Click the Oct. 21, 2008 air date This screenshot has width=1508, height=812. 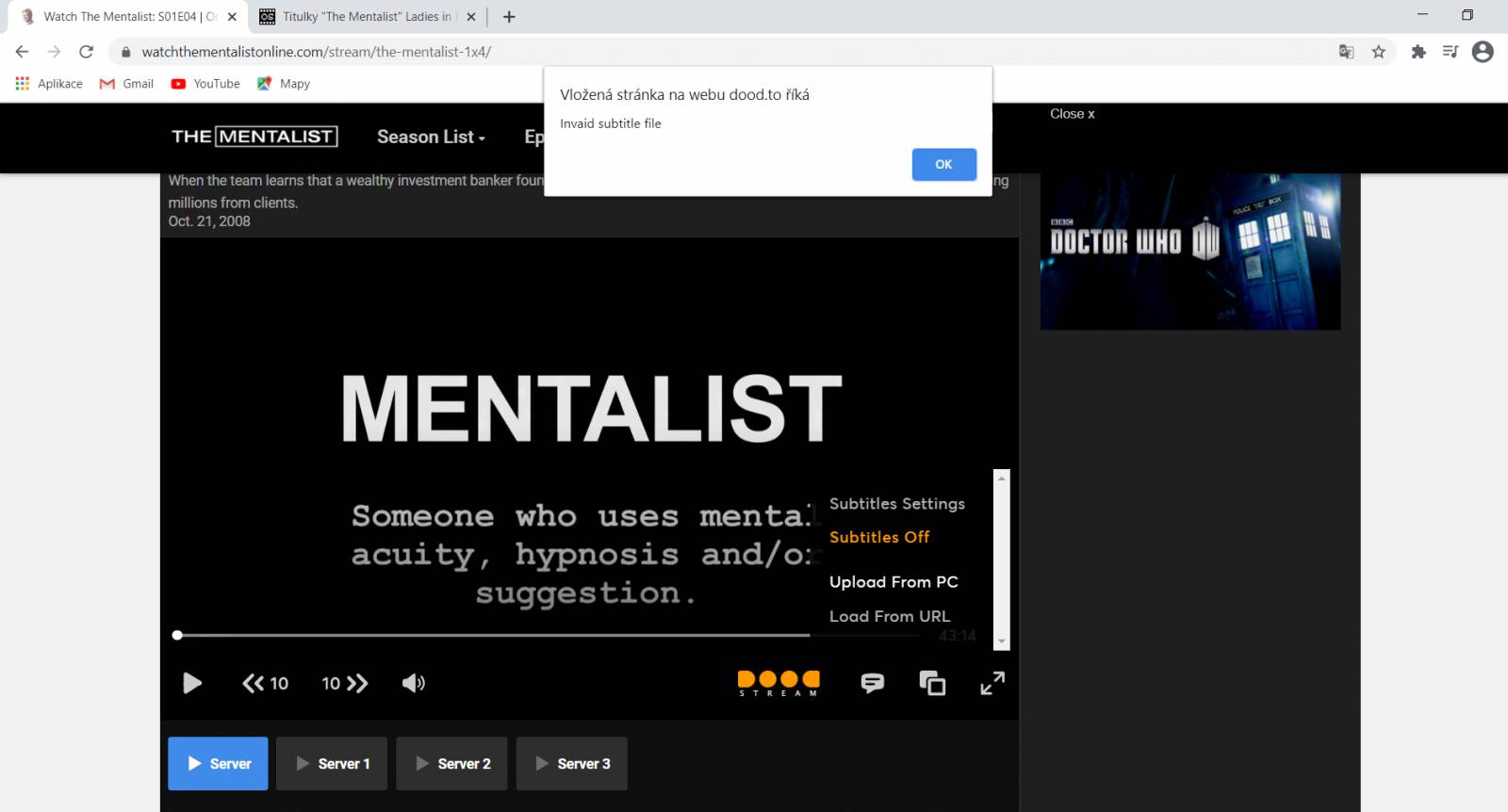pos(209,221)
